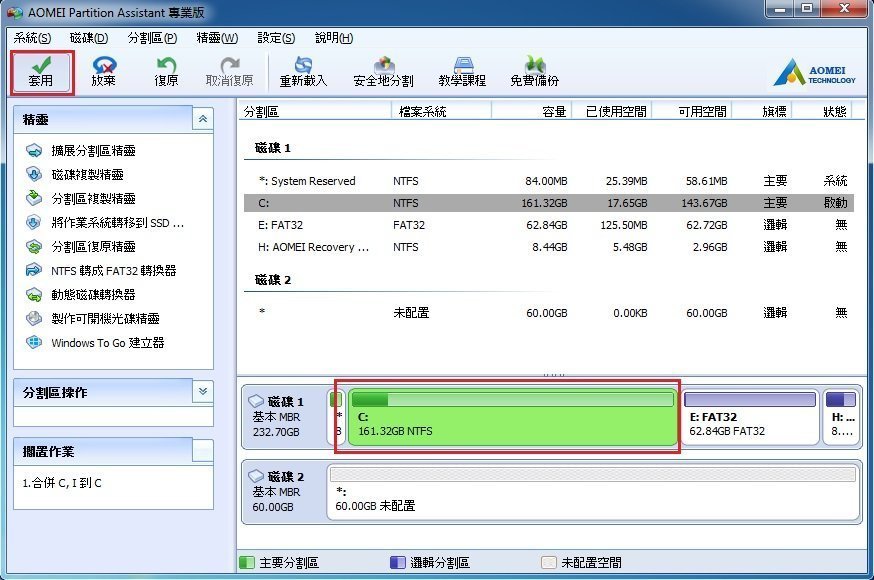Collapse the 精靈 panel
Viewport: 874px width, 580px height.
[203, 119]
